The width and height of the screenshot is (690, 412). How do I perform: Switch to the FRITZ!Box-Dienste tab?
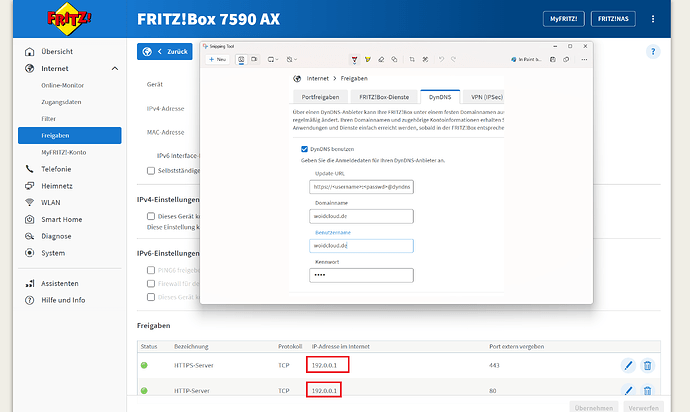(x=384, y=97)
